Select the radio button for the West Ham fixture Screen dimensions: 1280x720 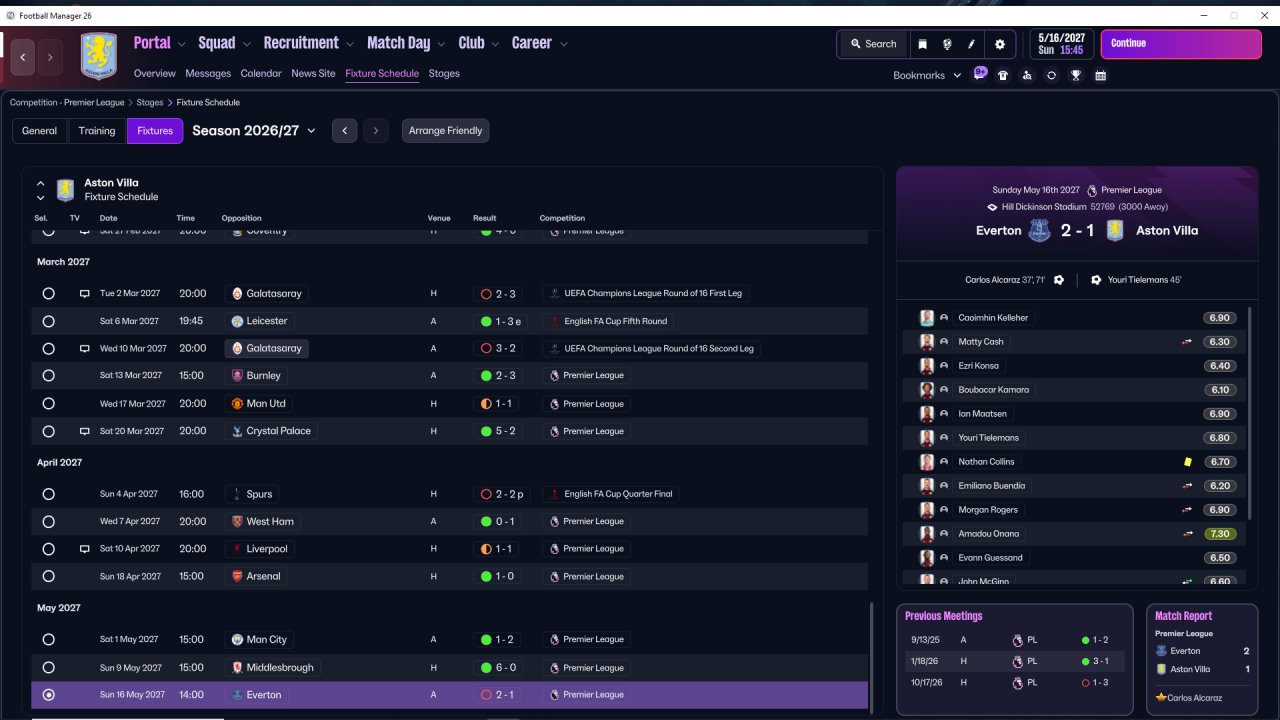(x=48, y=521)
